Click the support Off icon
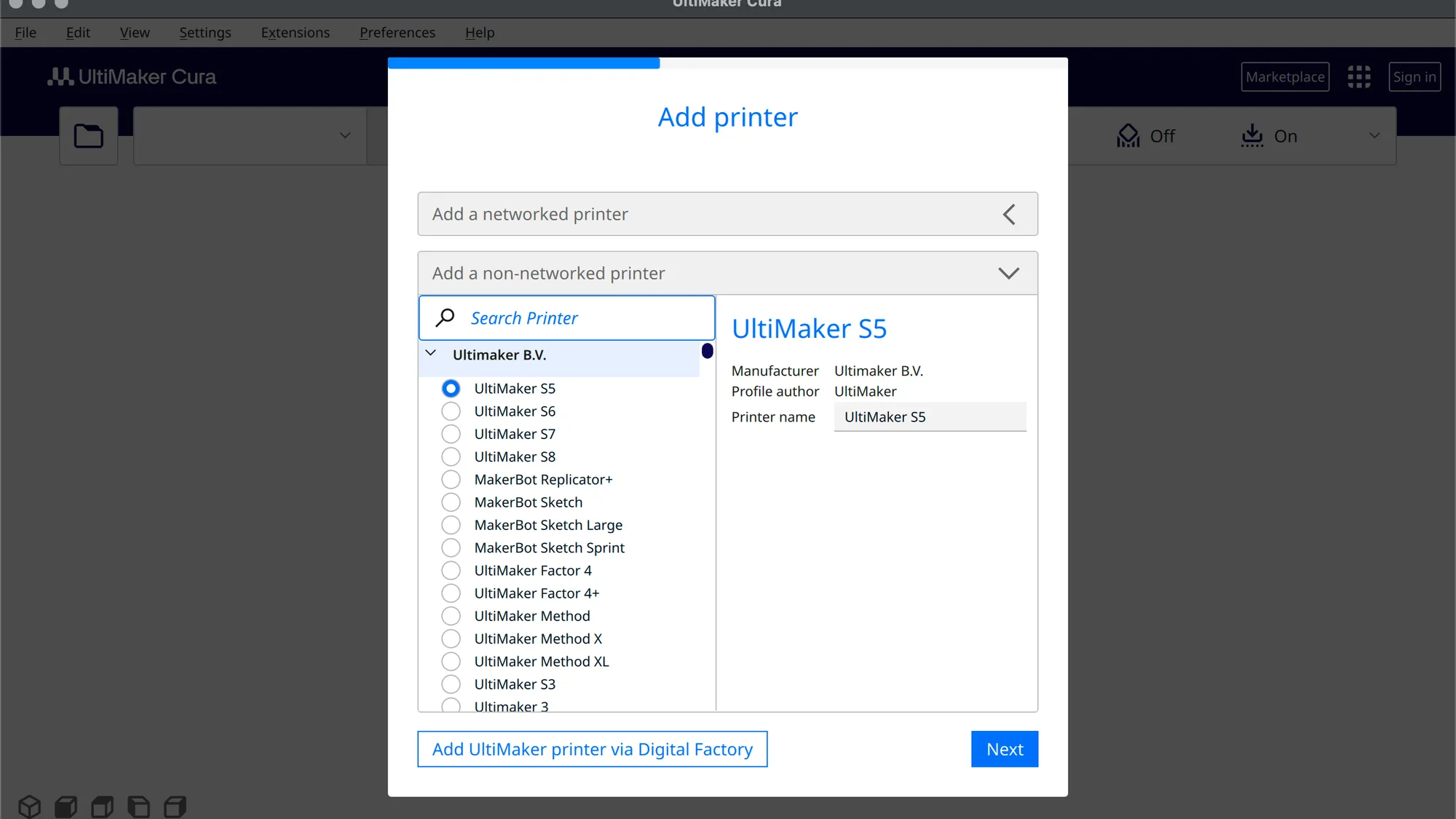The image size is (1456, 819). coord(1128,135)
